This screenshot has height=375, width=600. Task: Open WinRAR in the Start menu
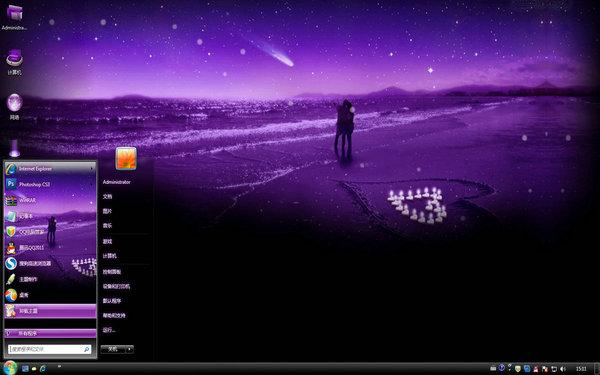click(x=50, y=200)
